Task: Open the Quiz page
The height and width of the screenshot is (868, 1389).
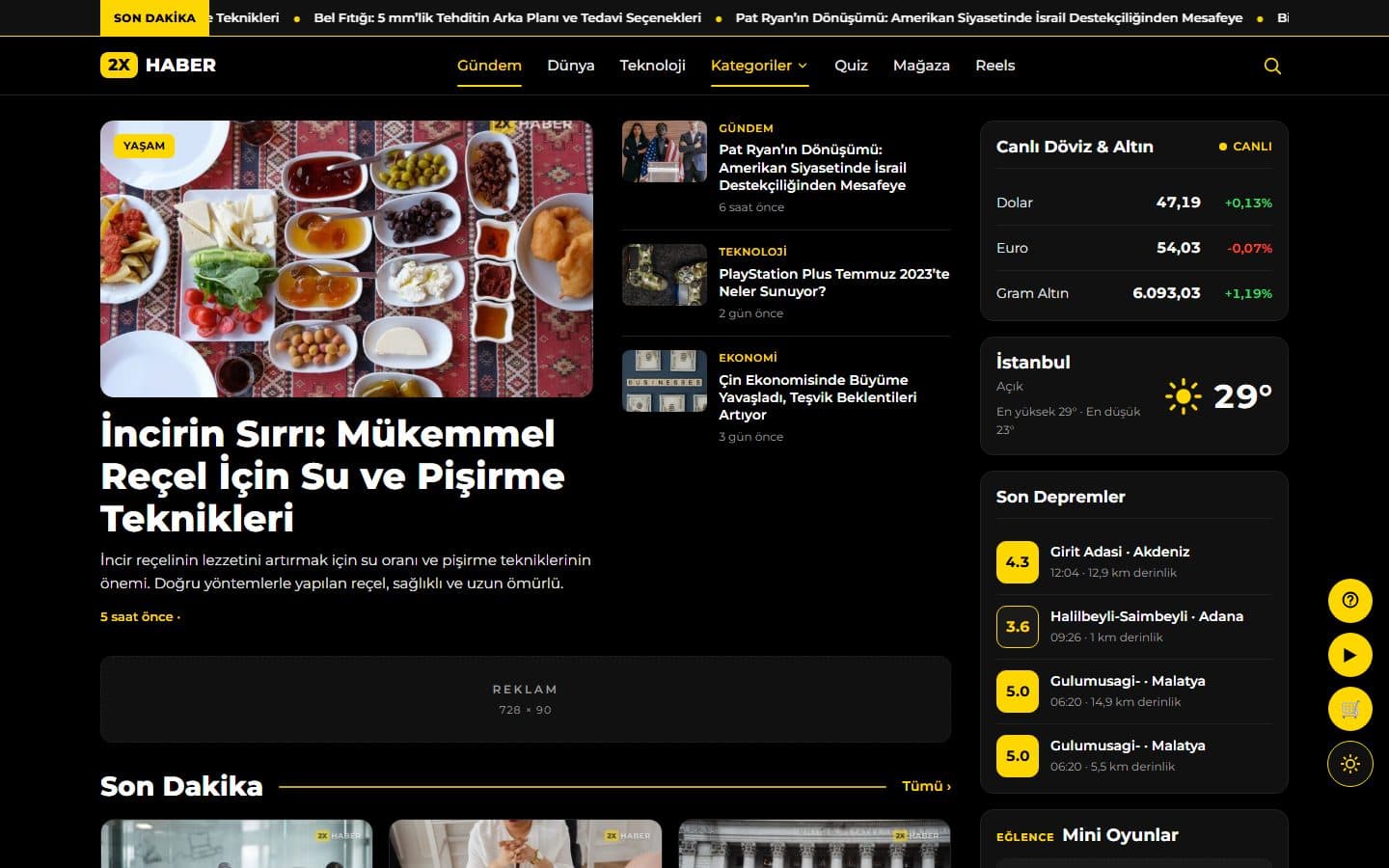Action: [x=851, y=66]
